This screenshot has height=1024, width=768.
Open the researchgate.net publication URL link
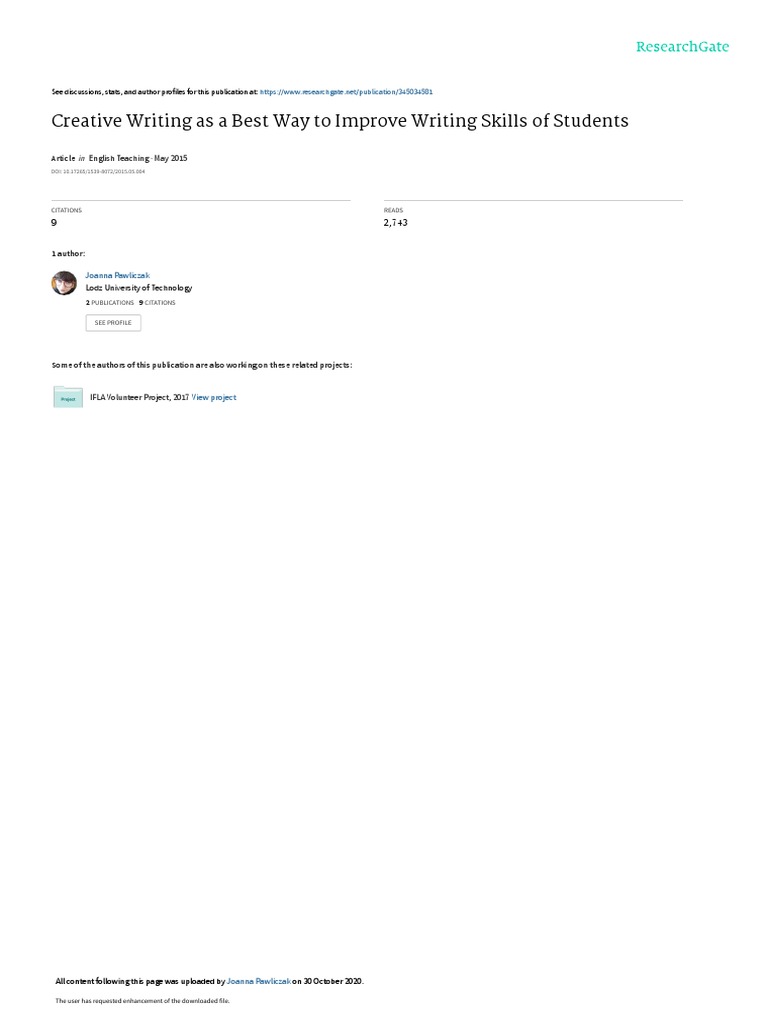[346, 92]
